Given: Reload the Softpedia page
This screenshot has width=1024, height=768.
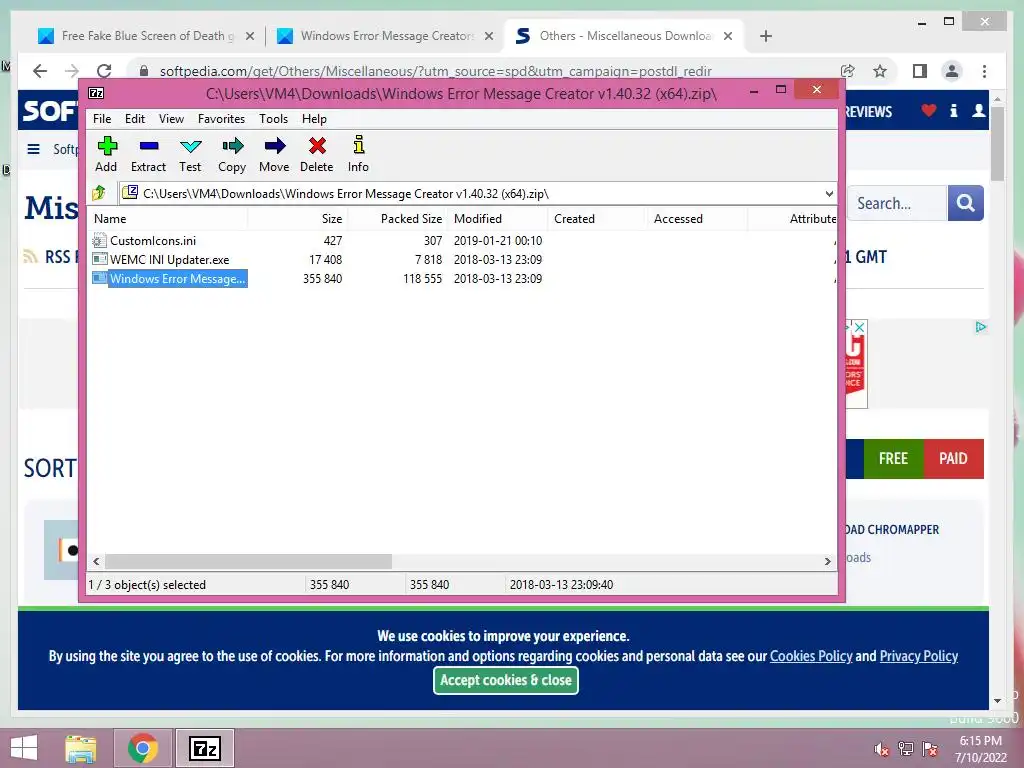Looking at the screenshot, I should point(104,71).
